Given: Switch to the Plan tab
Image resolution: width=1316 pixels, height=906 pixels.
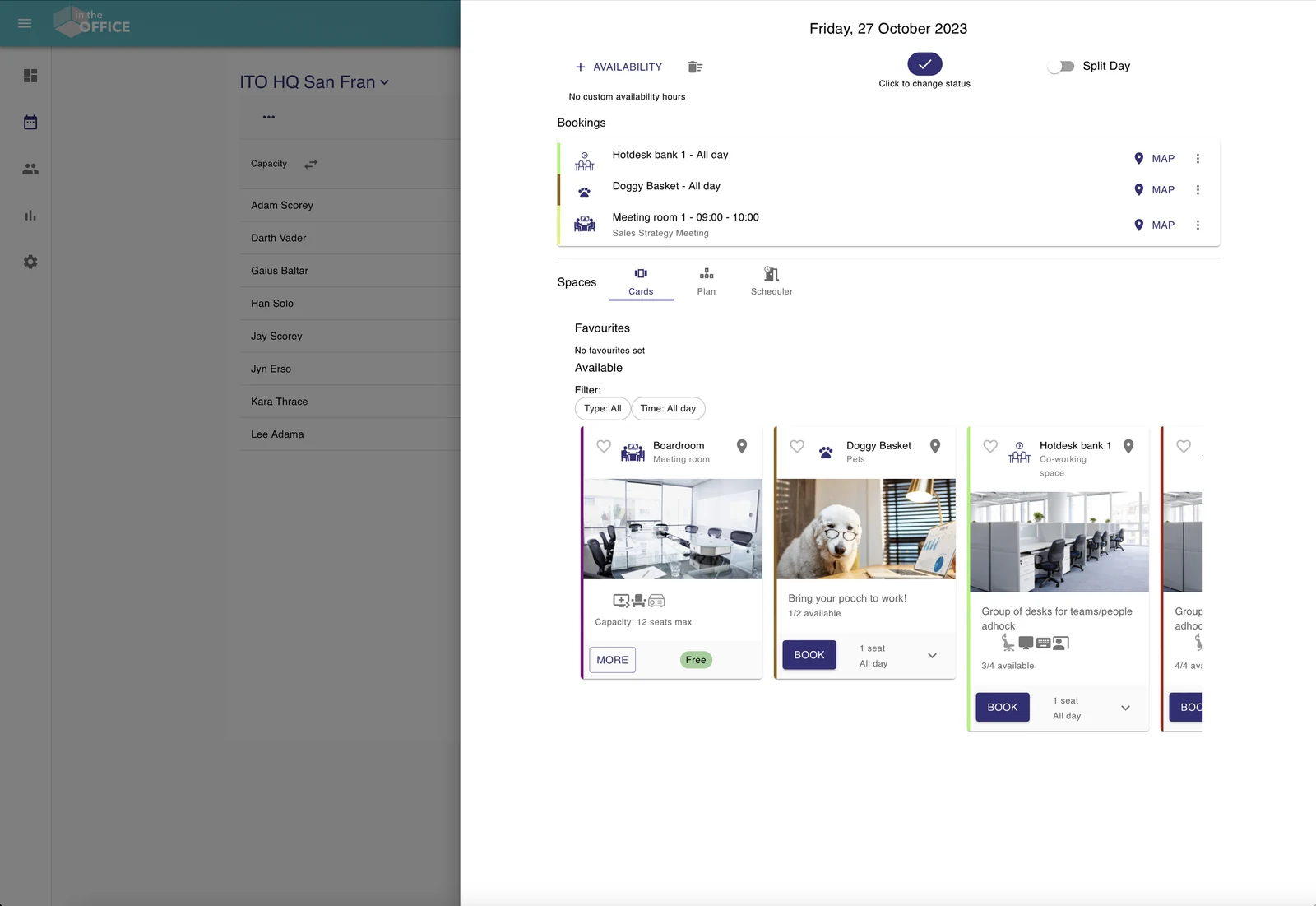Looking at the screenshot, I should tap(707, 282).
